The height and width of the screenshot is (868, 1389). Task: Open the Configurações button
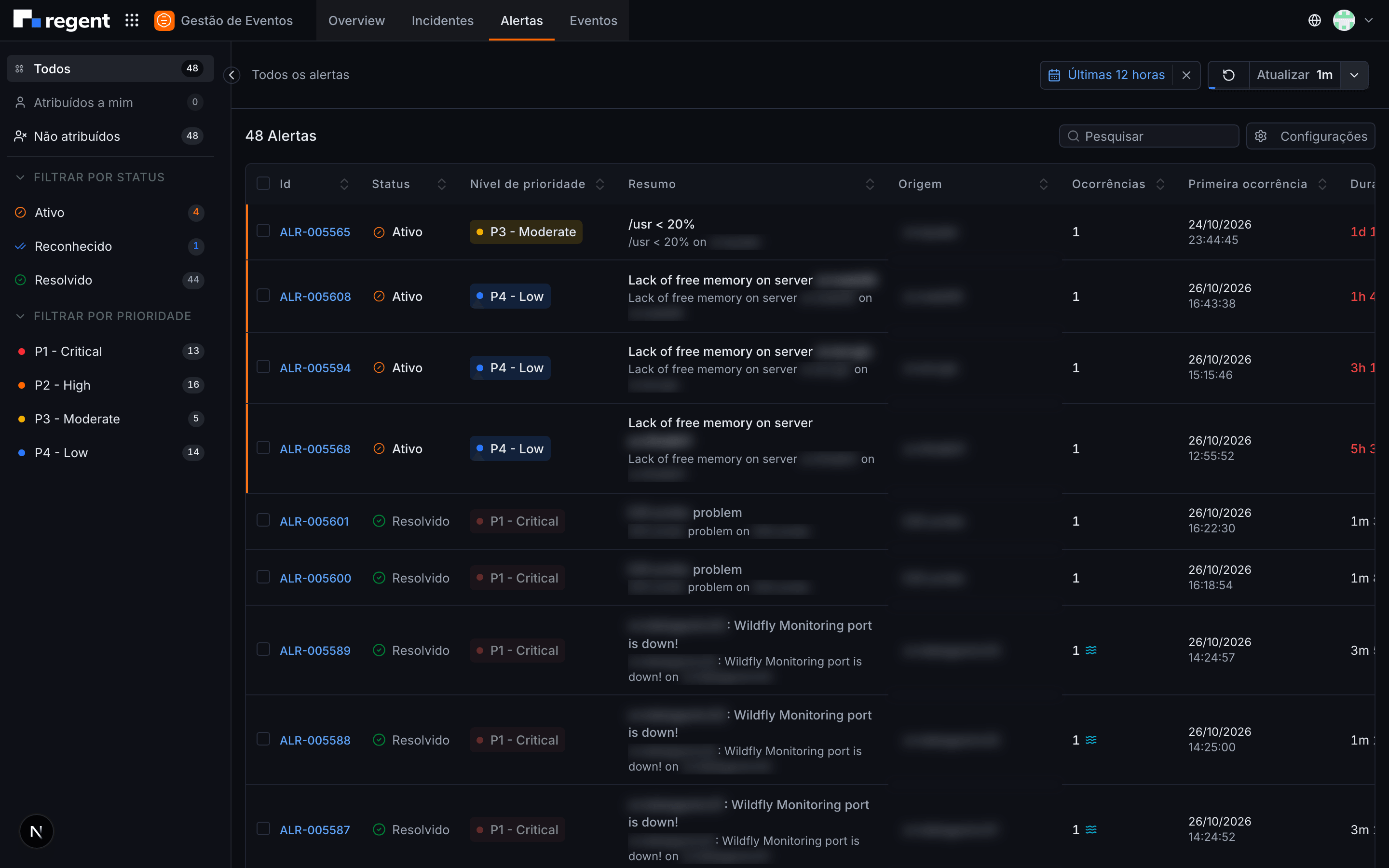(x=1310, y=136)
